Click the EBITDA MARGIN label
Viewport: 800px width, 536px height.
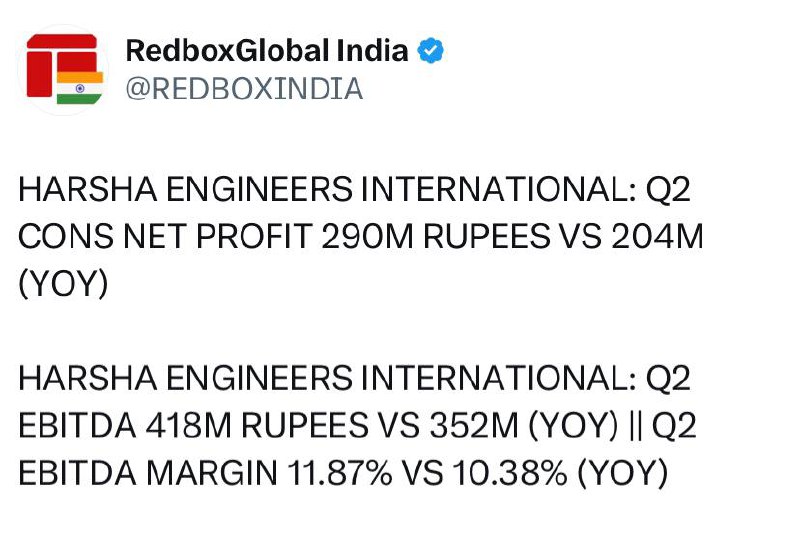148,473
